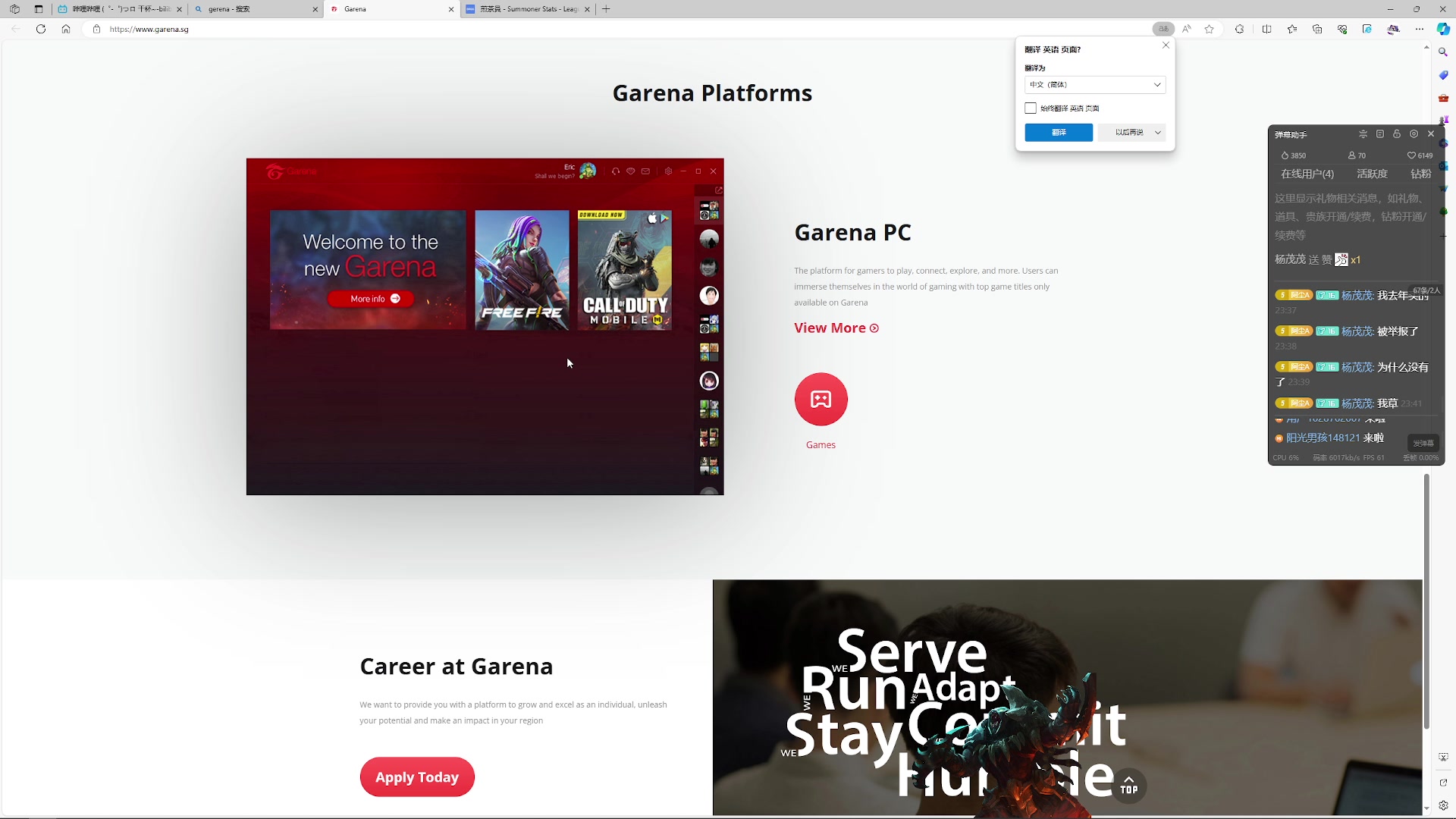This screenshot has height=819, width=1456.
Task: View site information lock icon
Action: pyautogui.click(x=96, y=29)
